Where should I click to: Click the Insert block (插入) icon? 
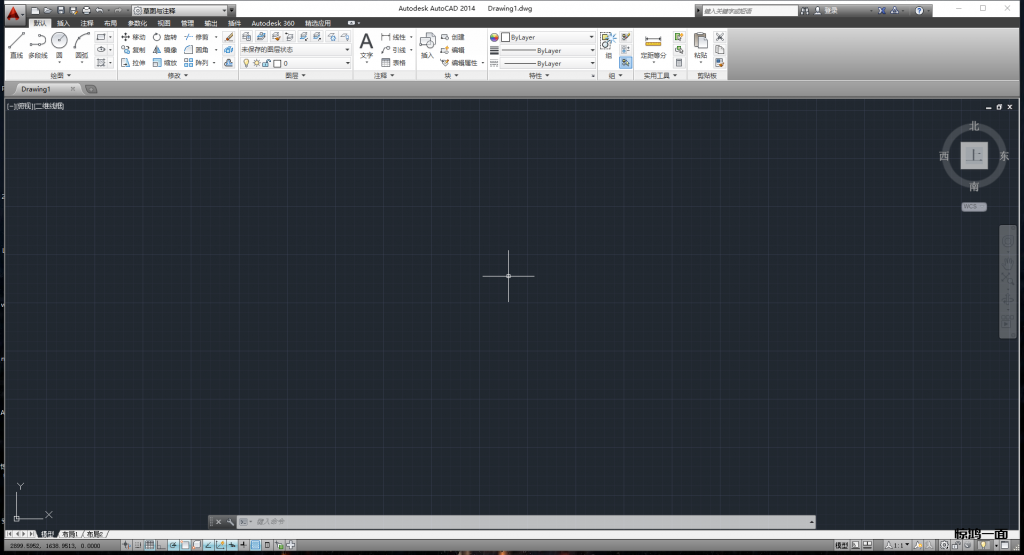coord(427,45)
